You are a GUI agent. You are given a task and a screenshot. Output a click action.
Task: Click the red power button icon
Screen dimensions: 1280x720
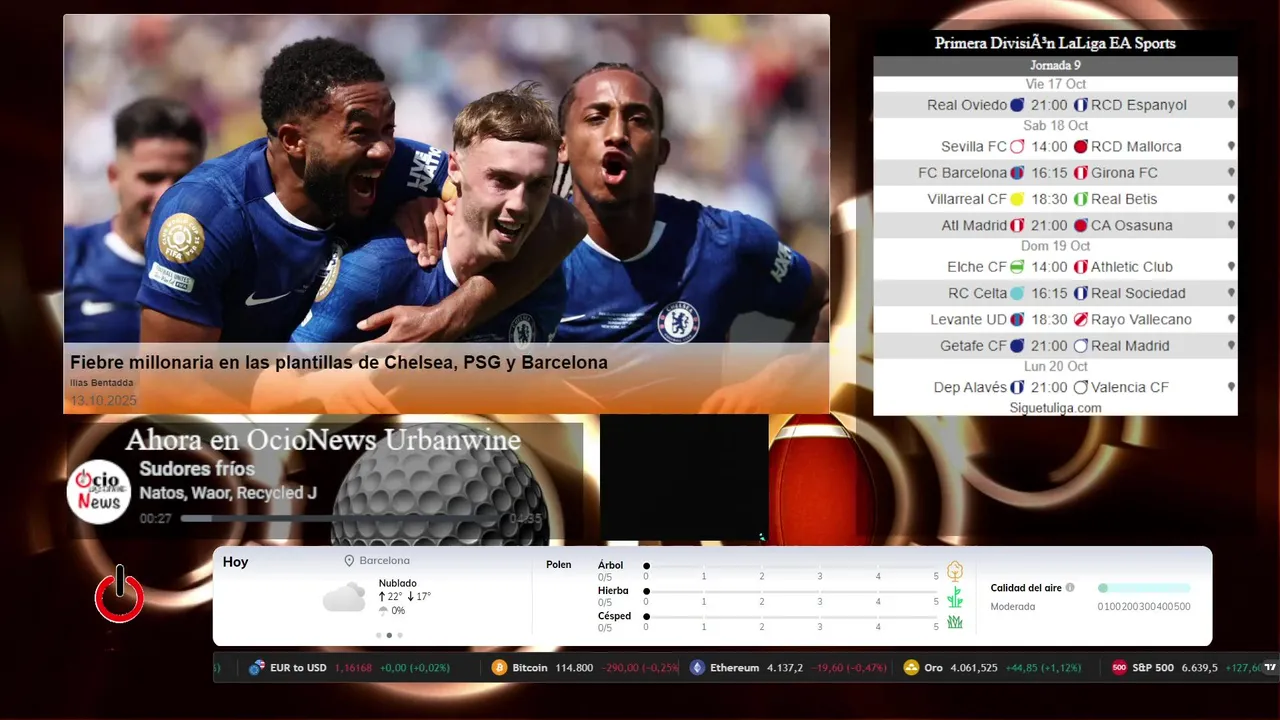click(x=119, y=594)
